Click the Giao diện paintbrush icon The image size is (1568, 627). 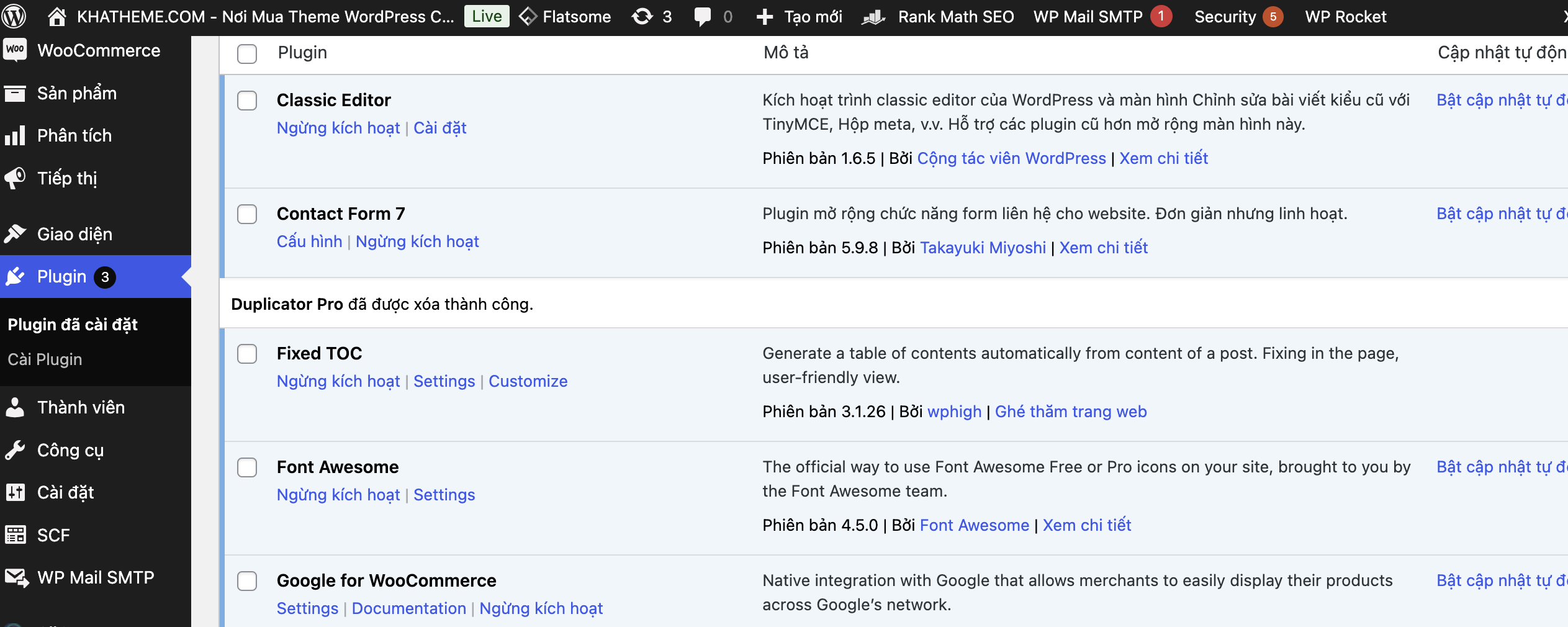click(15, 234)
